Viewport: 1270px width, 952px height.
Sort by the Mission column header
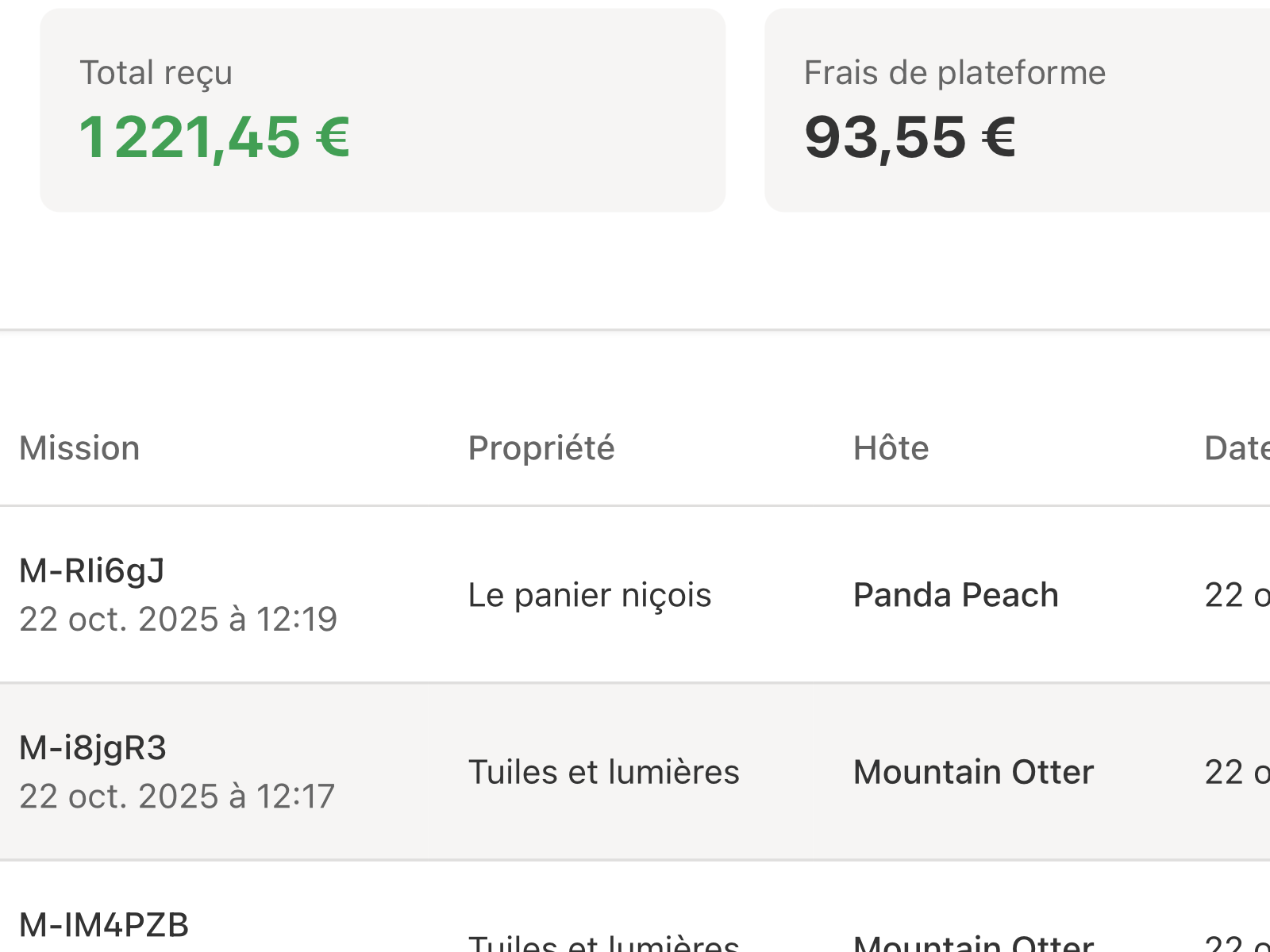click(x=79, y=448)
